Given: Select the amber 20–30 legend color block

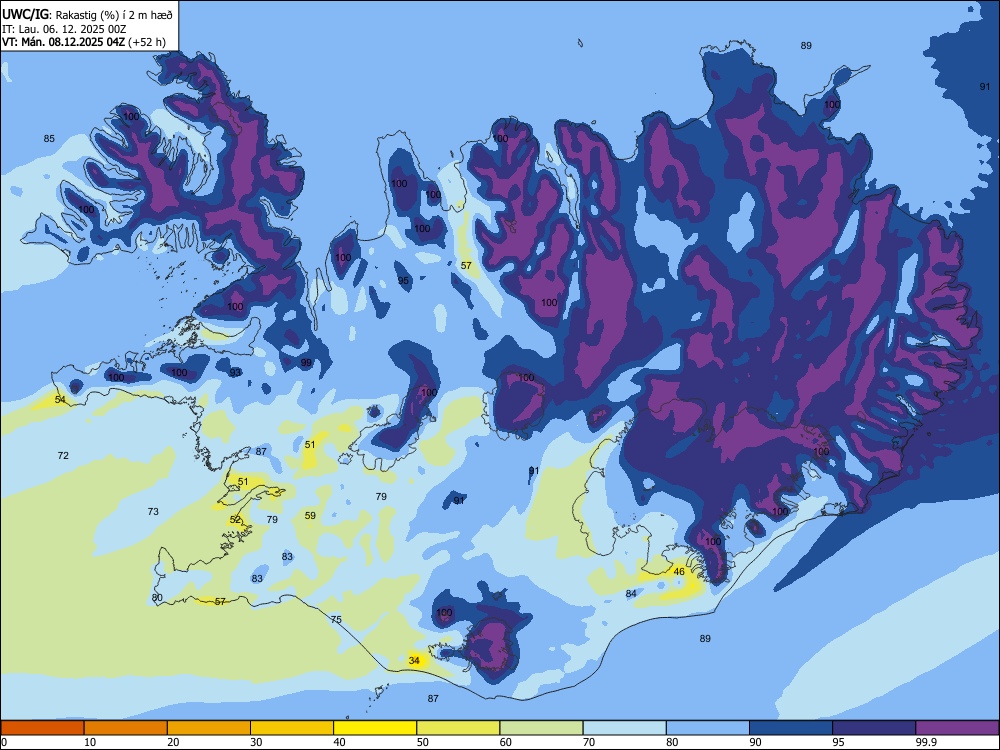Looking at the screenshot, I should (x=209, y=728).
